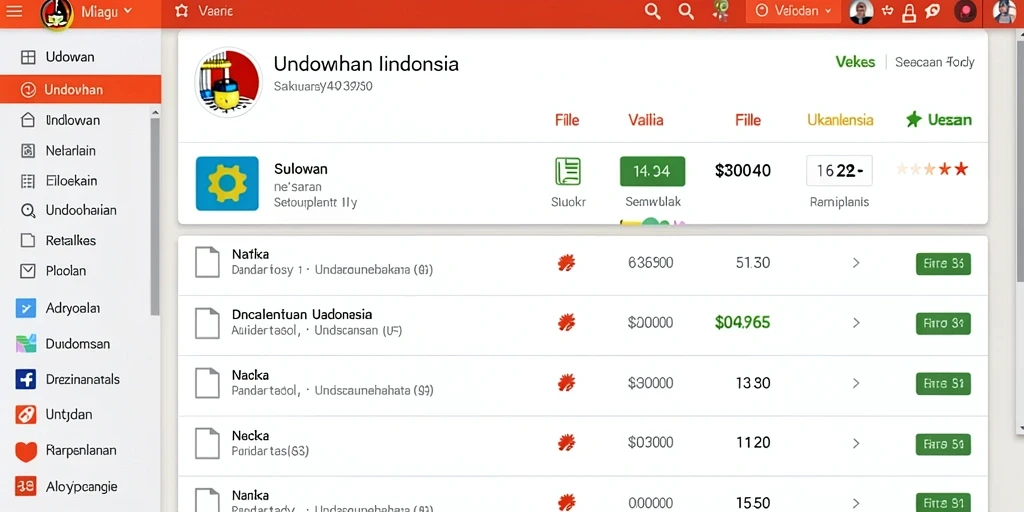Click the file icon for the Nacka row
This screenshot has width=1024, height=512.
(208, 383)
